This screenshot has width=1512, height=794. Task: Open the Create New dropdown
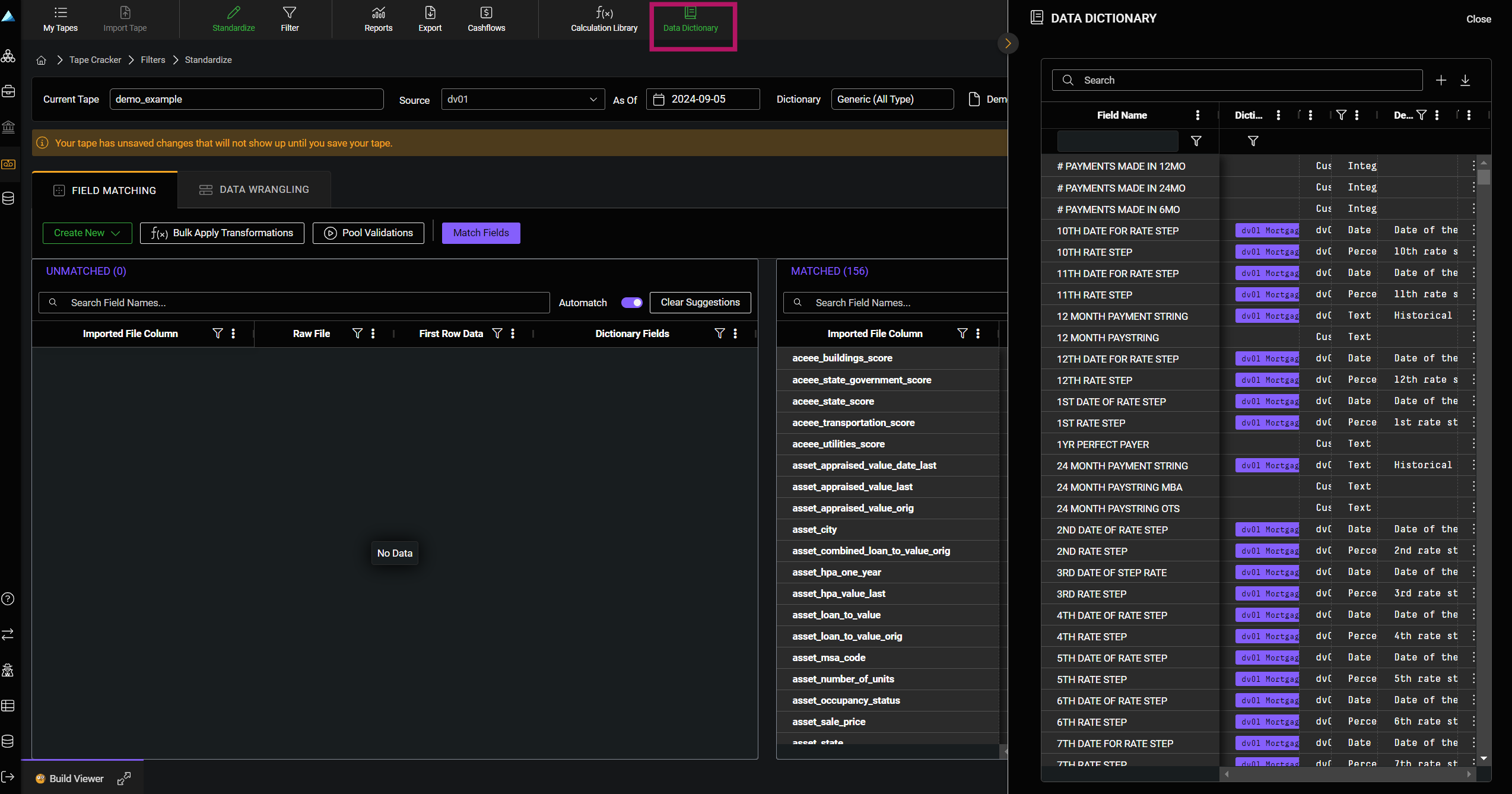click(x=87, y=233)
